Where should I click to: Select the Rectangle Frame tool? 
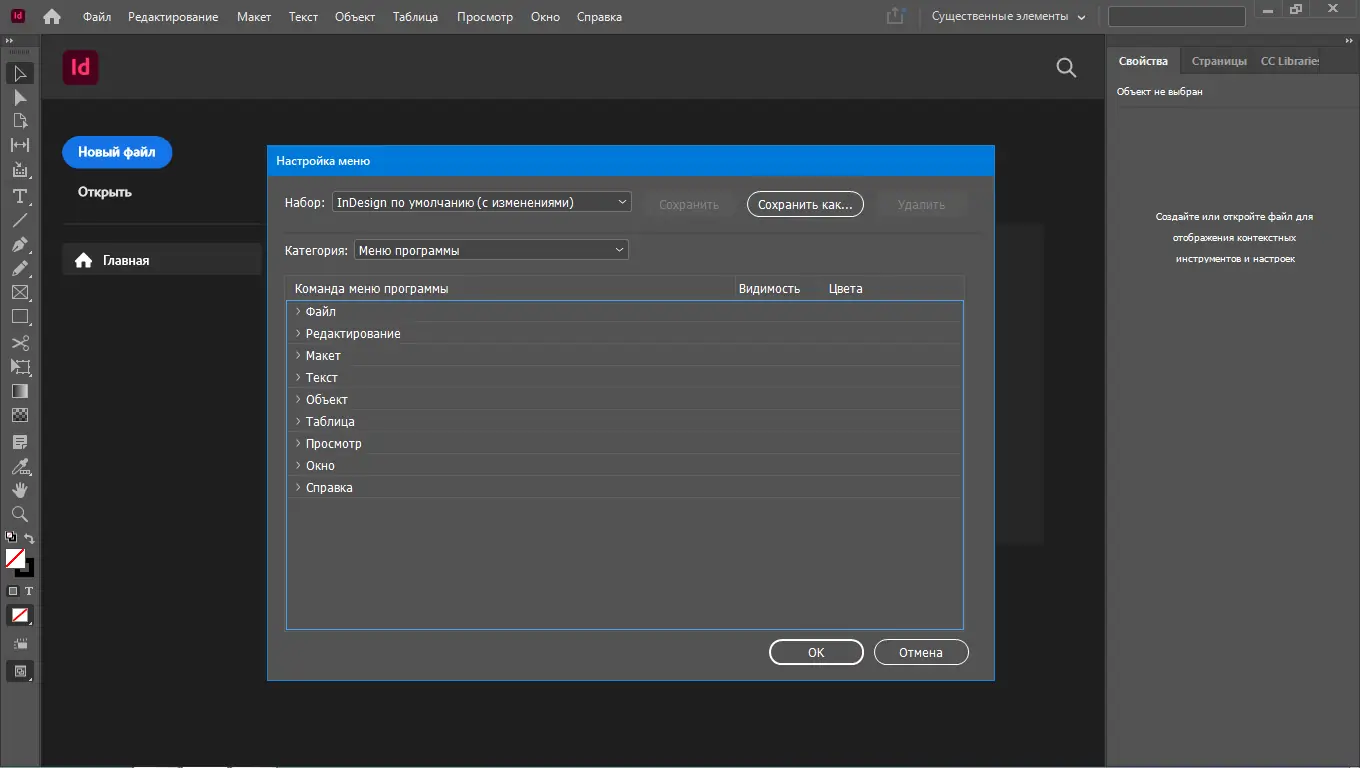tap(19, 293)
